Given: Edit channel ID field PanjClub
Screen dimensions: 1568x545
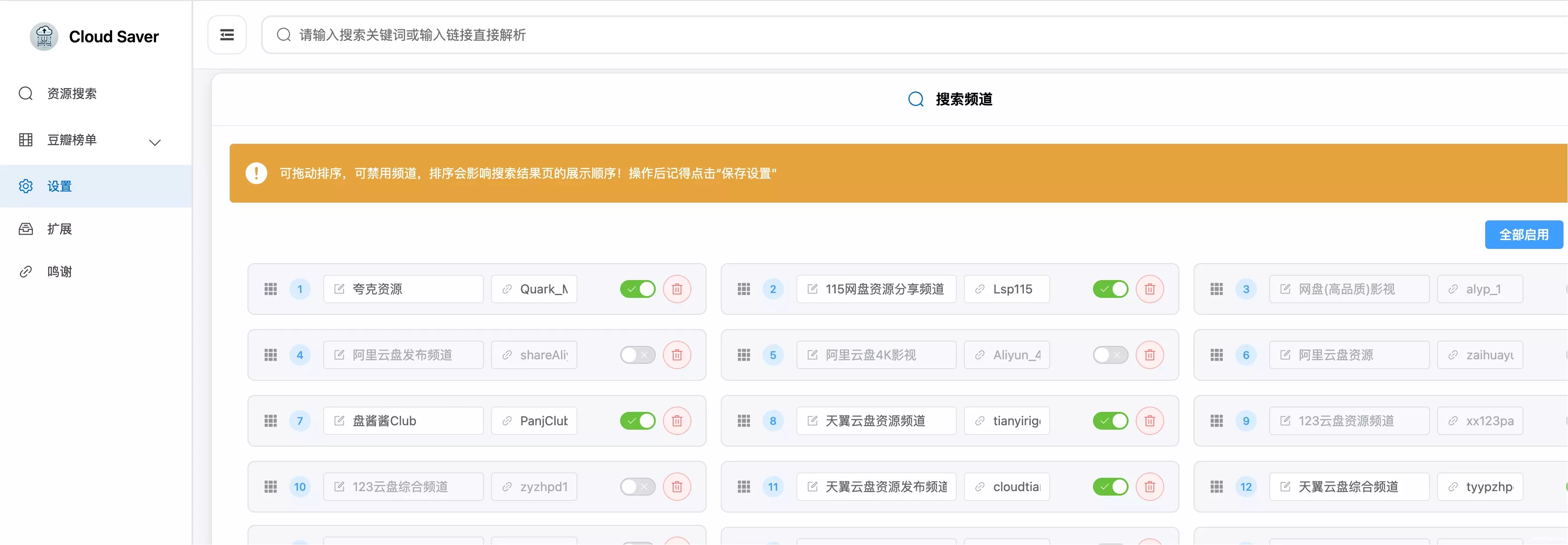Looking at the screenshot, I should click(x=534, y=421).
